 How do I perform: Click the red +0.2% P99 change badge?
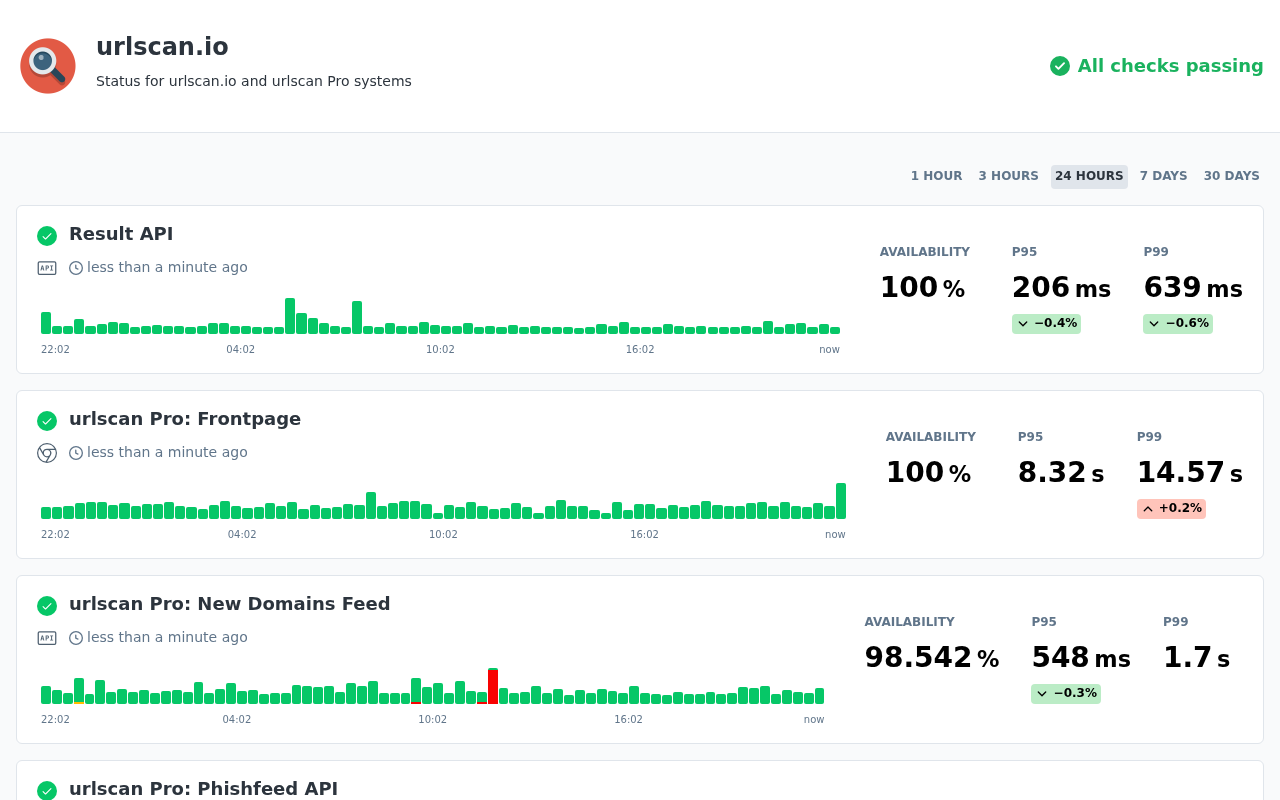point(1171,509)
